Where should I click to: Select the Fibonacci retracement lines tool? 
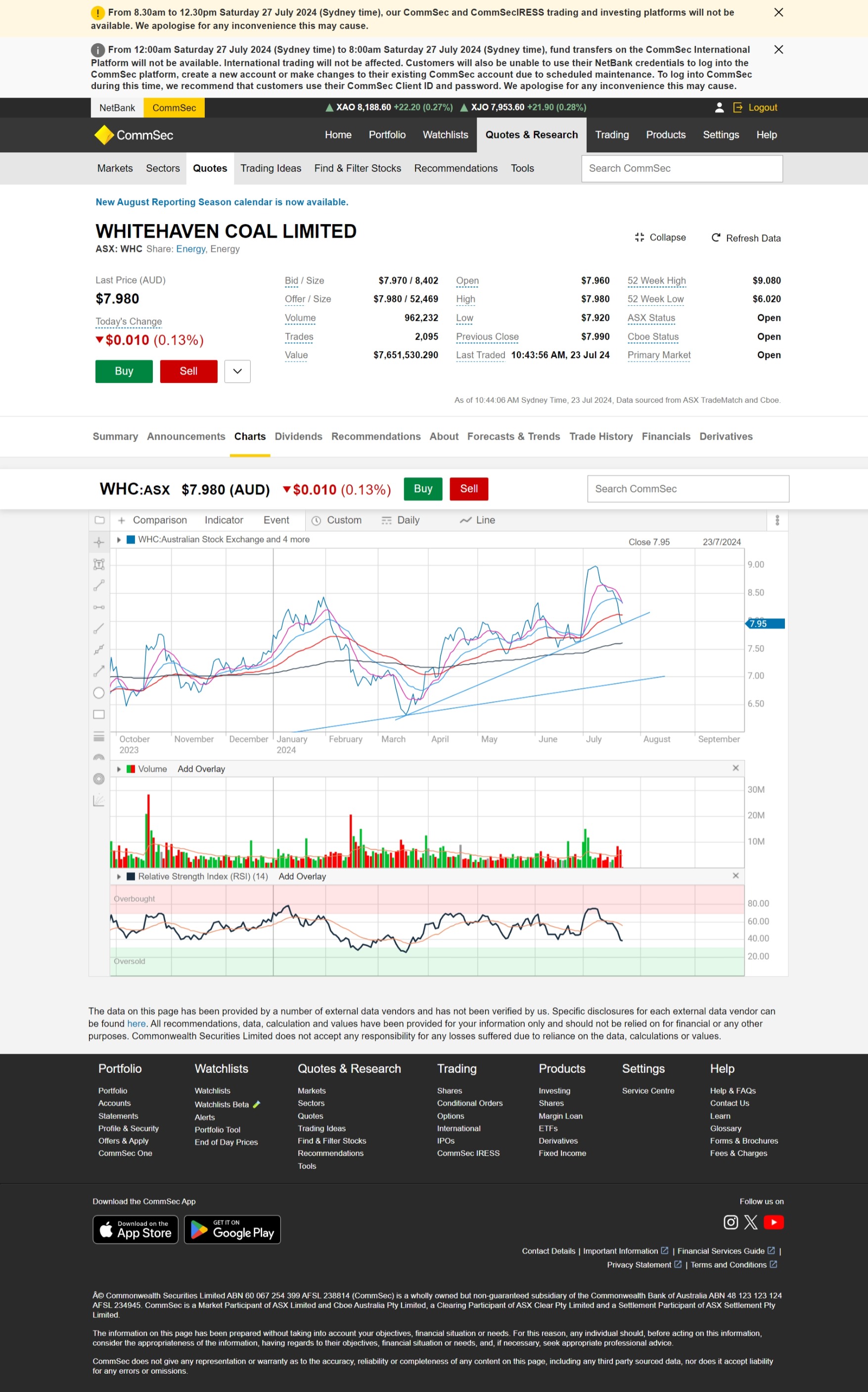coord(99,737)
